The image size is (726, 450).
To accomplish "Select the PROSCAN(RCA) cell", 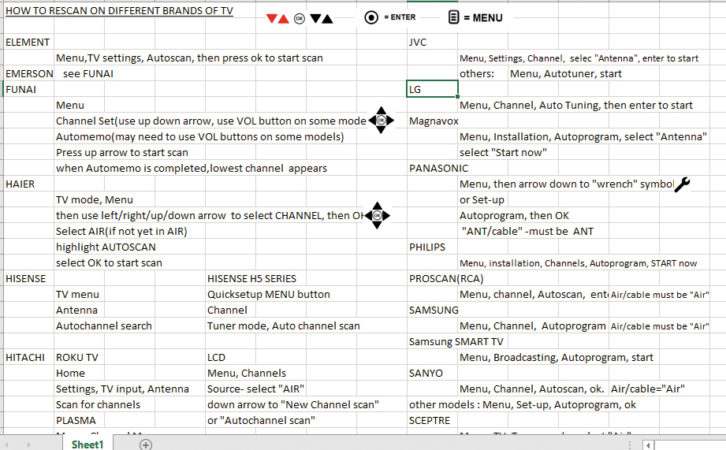I will tap(446, 279).
